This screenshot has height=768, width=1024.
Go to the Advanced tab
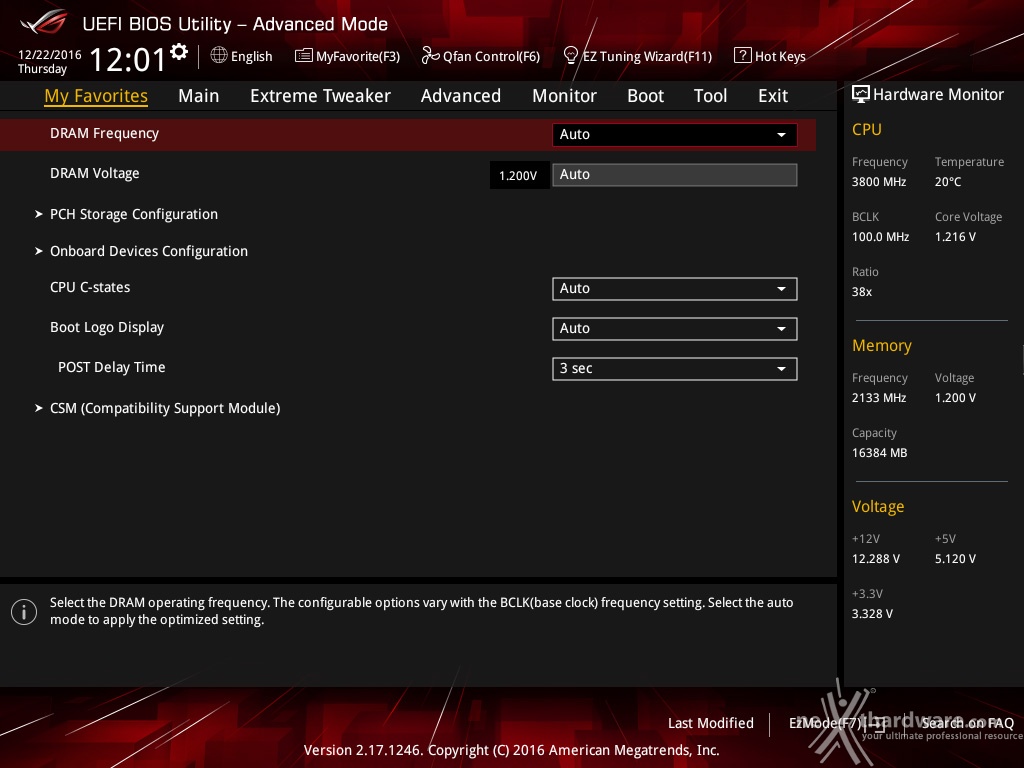461,96
